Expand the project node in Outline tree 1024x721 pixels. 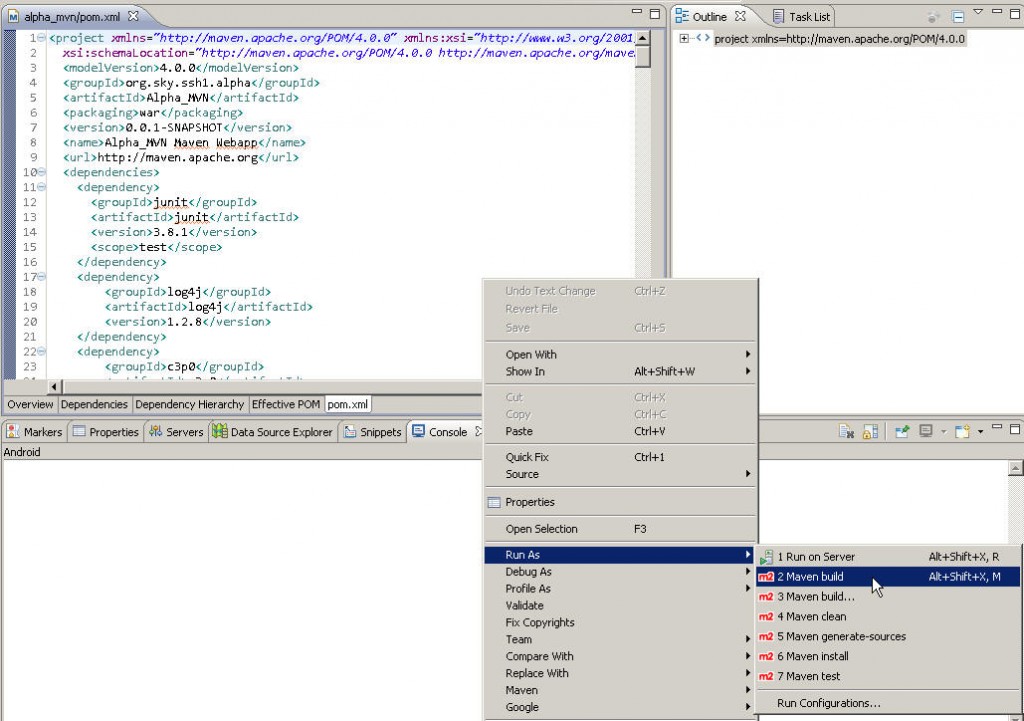pyautogui.click(x=685, y=38)
